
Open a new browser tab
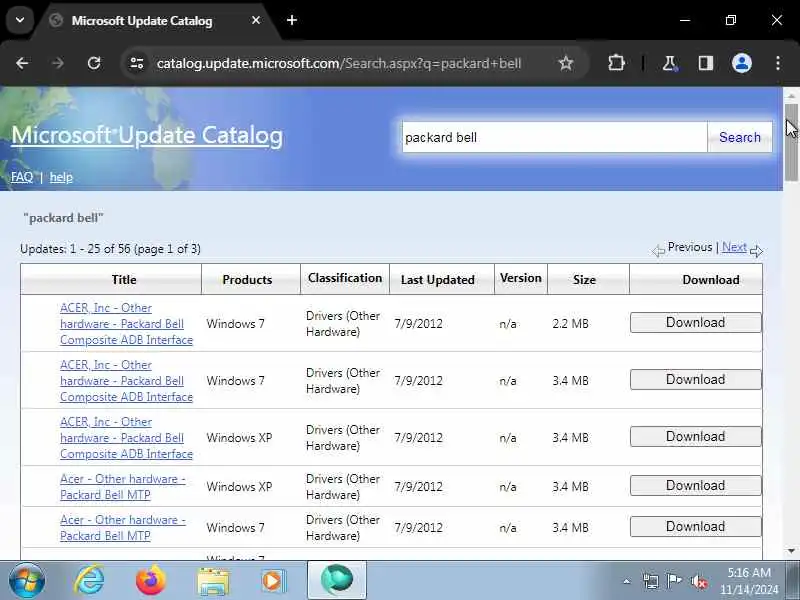[292, 20]
